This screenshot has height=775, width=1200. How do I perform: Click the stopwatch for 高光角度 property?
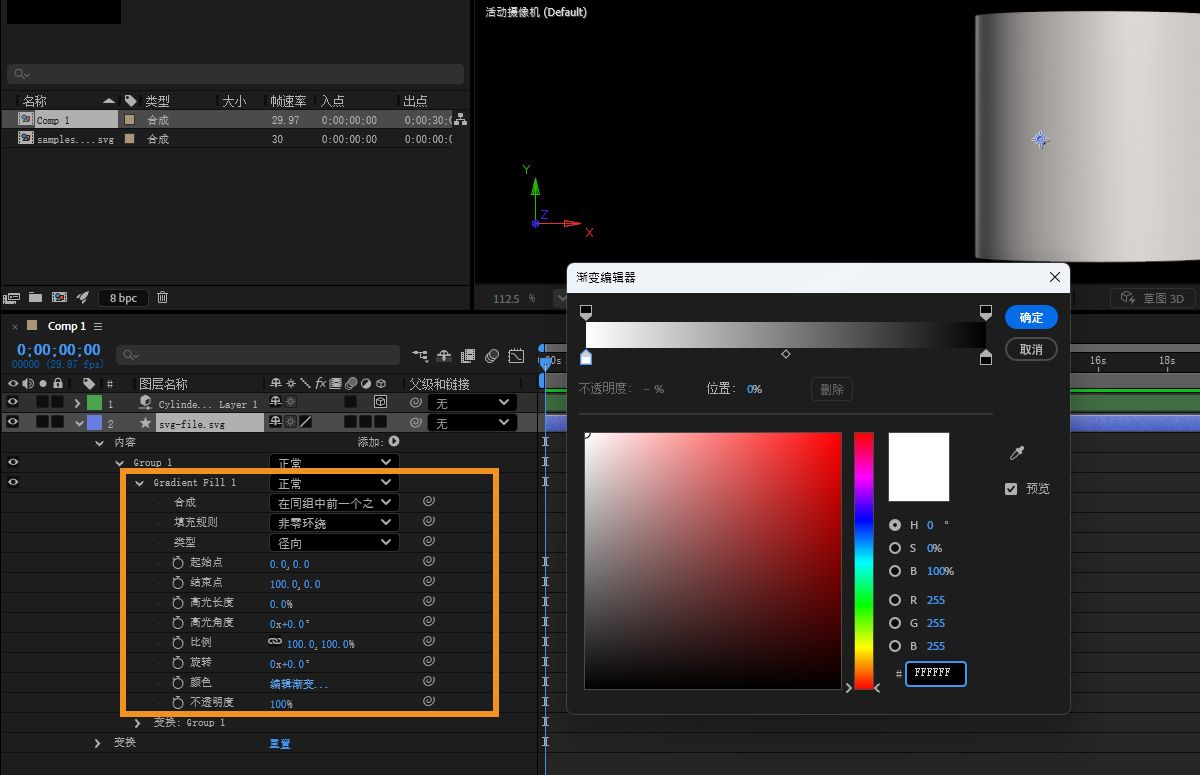(x=178, y=623)
